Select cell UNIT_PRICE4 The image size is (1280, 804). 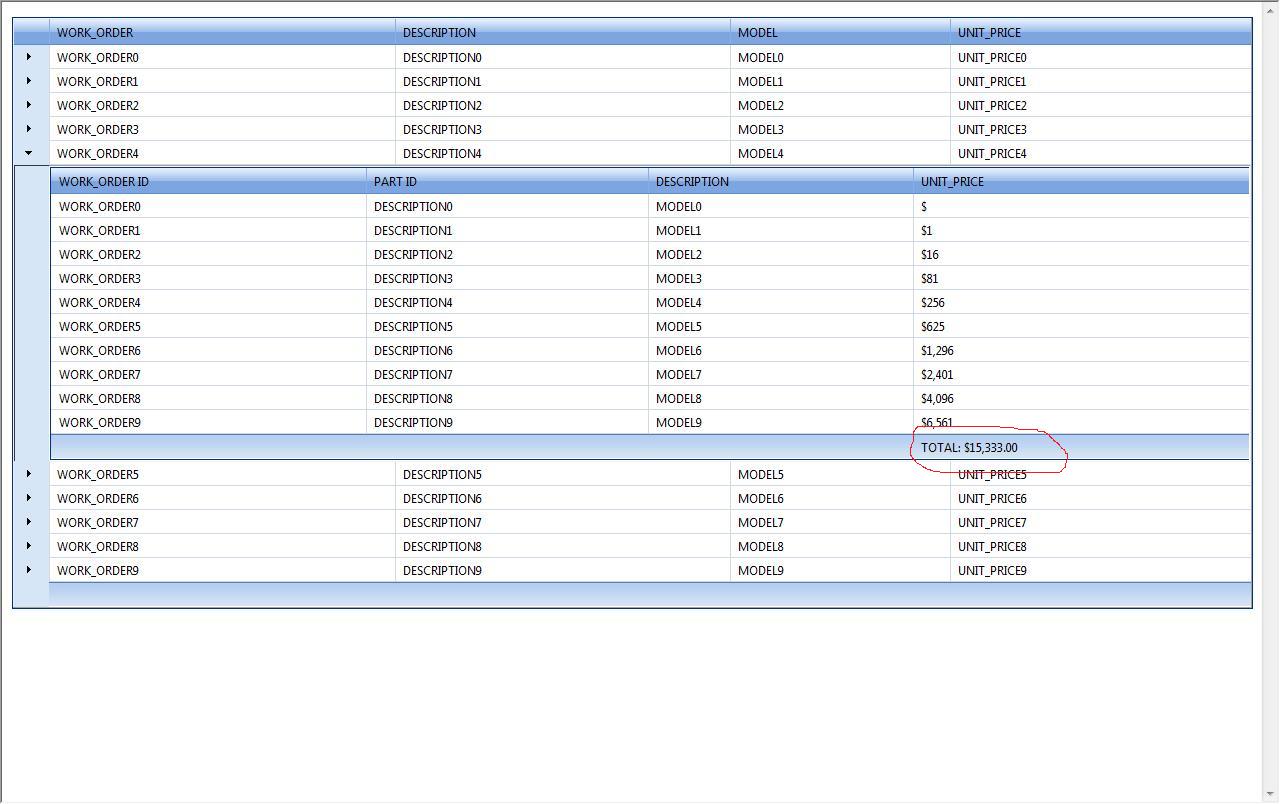(x=1101, y=153)
